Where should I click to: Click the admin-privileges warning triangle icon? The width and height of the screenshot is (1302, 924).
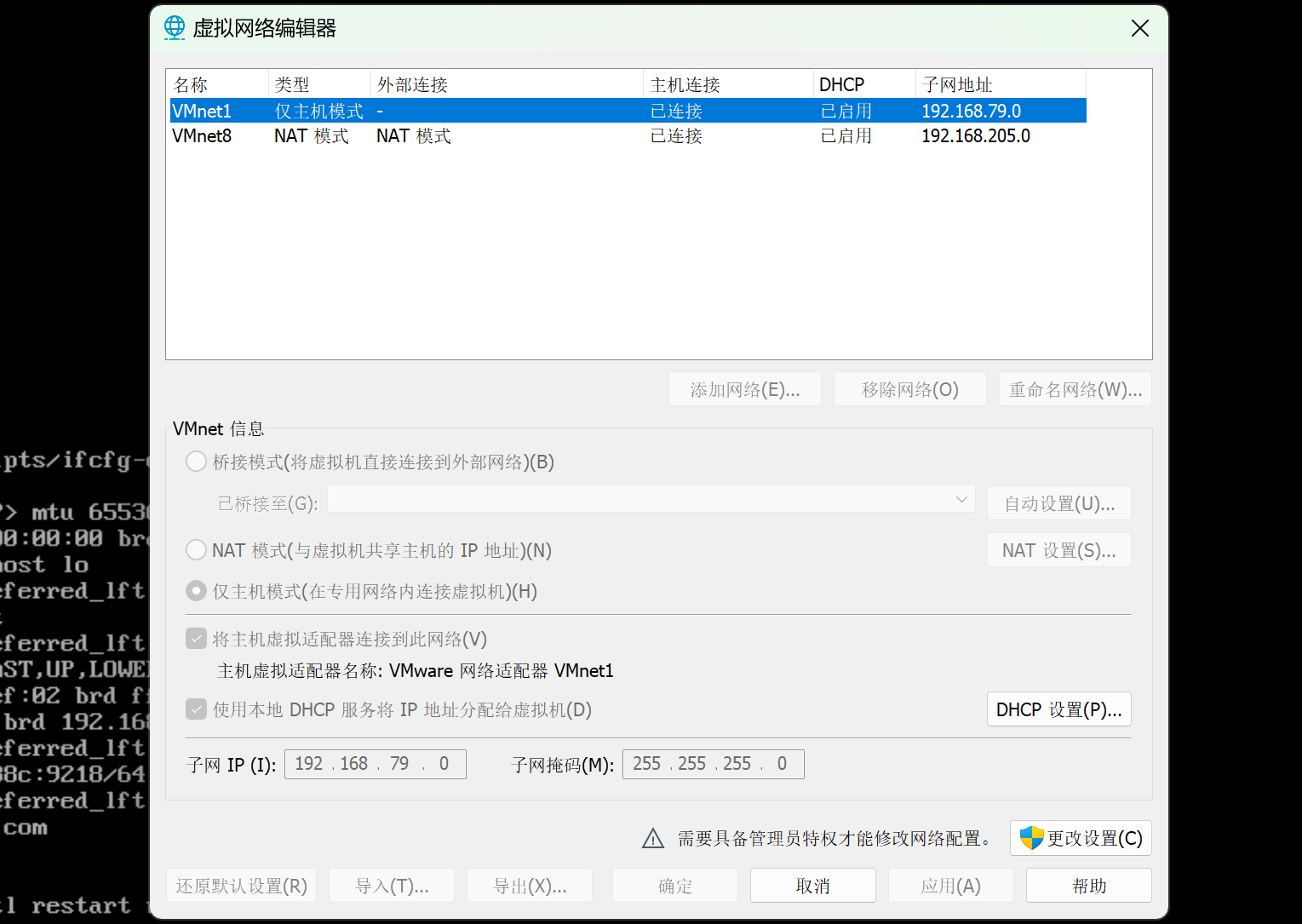652,838
